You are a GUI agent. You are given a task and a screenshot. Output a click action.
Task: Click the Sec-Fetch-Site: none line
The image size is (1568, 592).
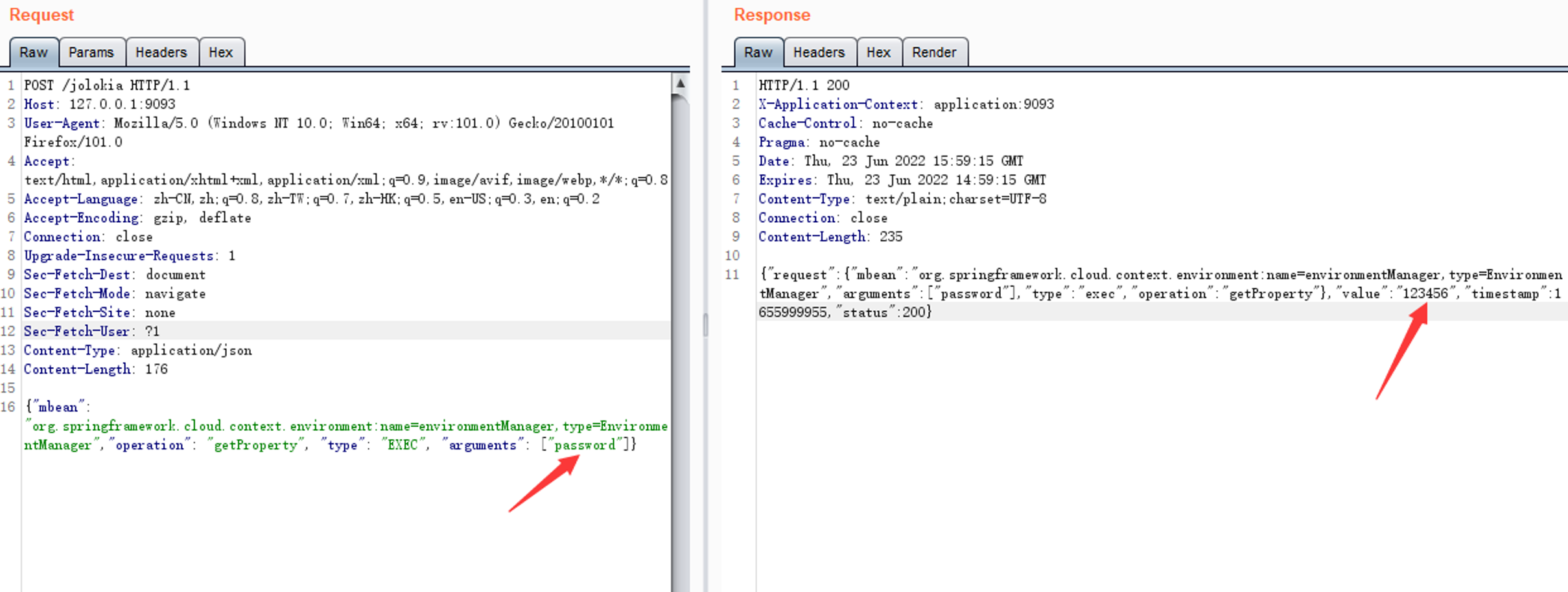(x=100, y=313)
